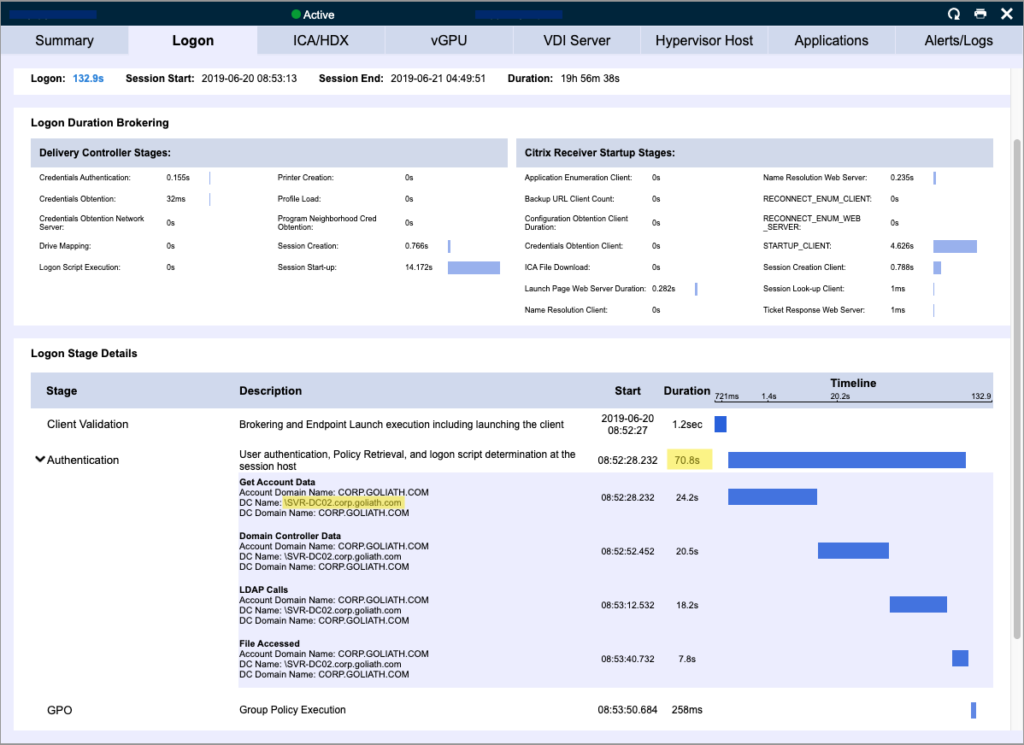Click the STARTUP_CLIENT duration bar
The height and width of the screenshot is (745, 1024).
955,245
